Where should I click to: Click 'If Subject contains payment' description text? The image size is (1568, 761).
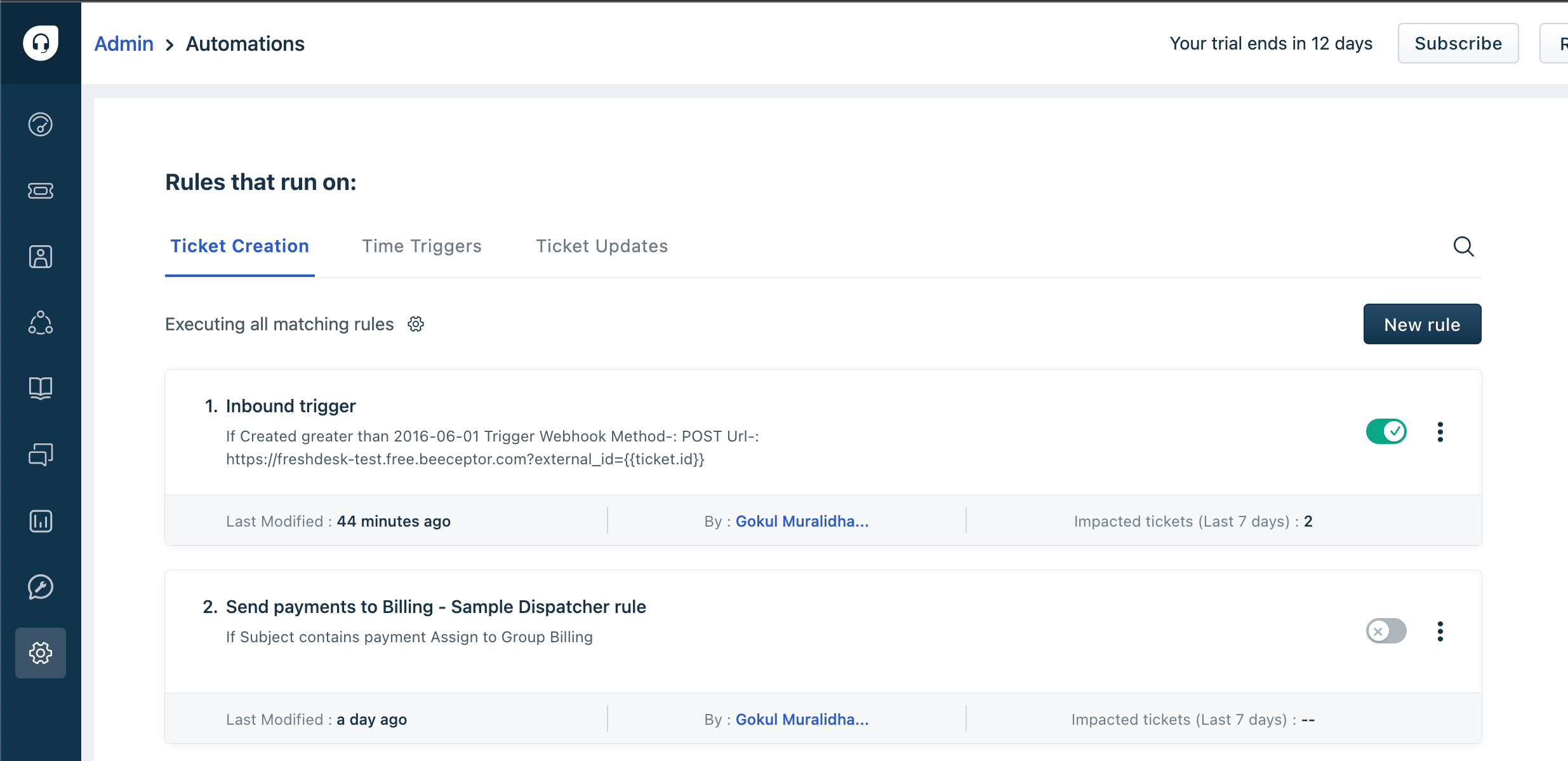pos(409,637)
